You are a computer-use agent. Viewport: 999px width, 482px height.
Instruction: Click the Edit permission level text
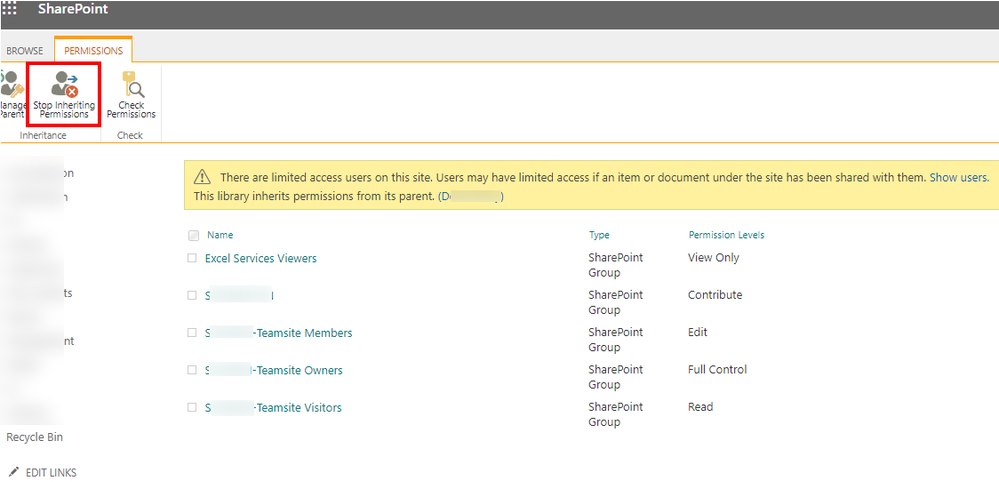(698, 332)
